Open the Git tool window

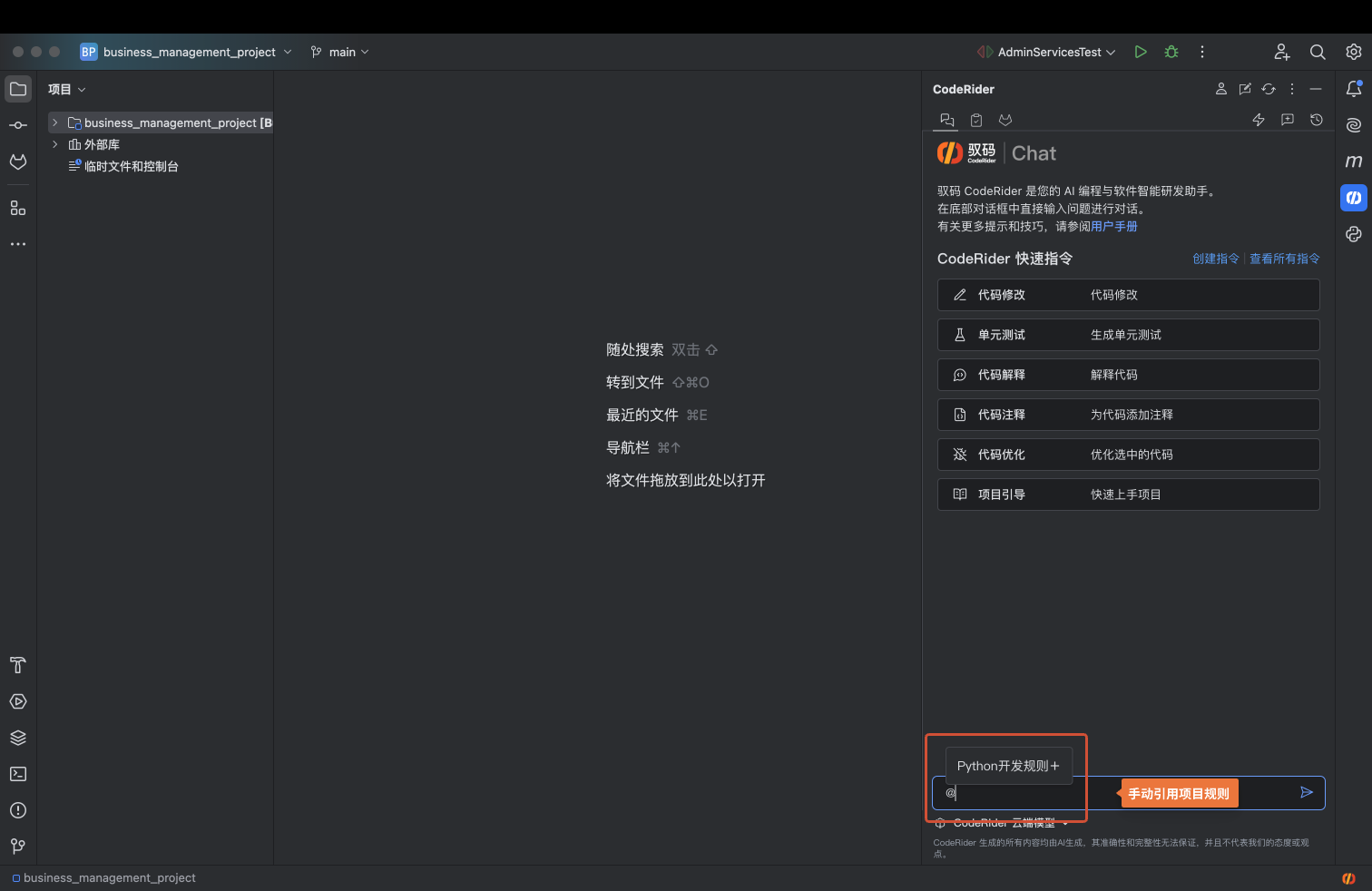click(x=18, y=846)
